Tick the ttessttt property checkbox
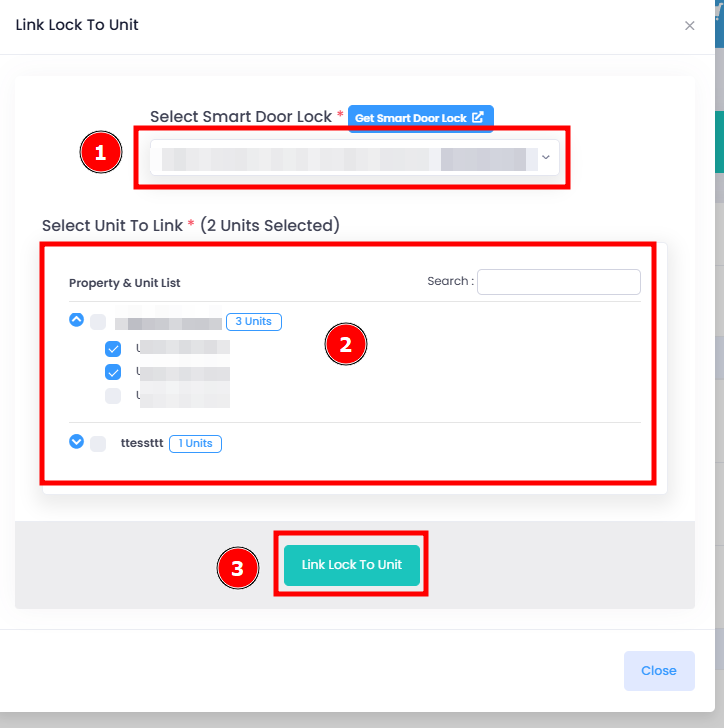Viewport: 724px width, 728px height. coord(98,443)
